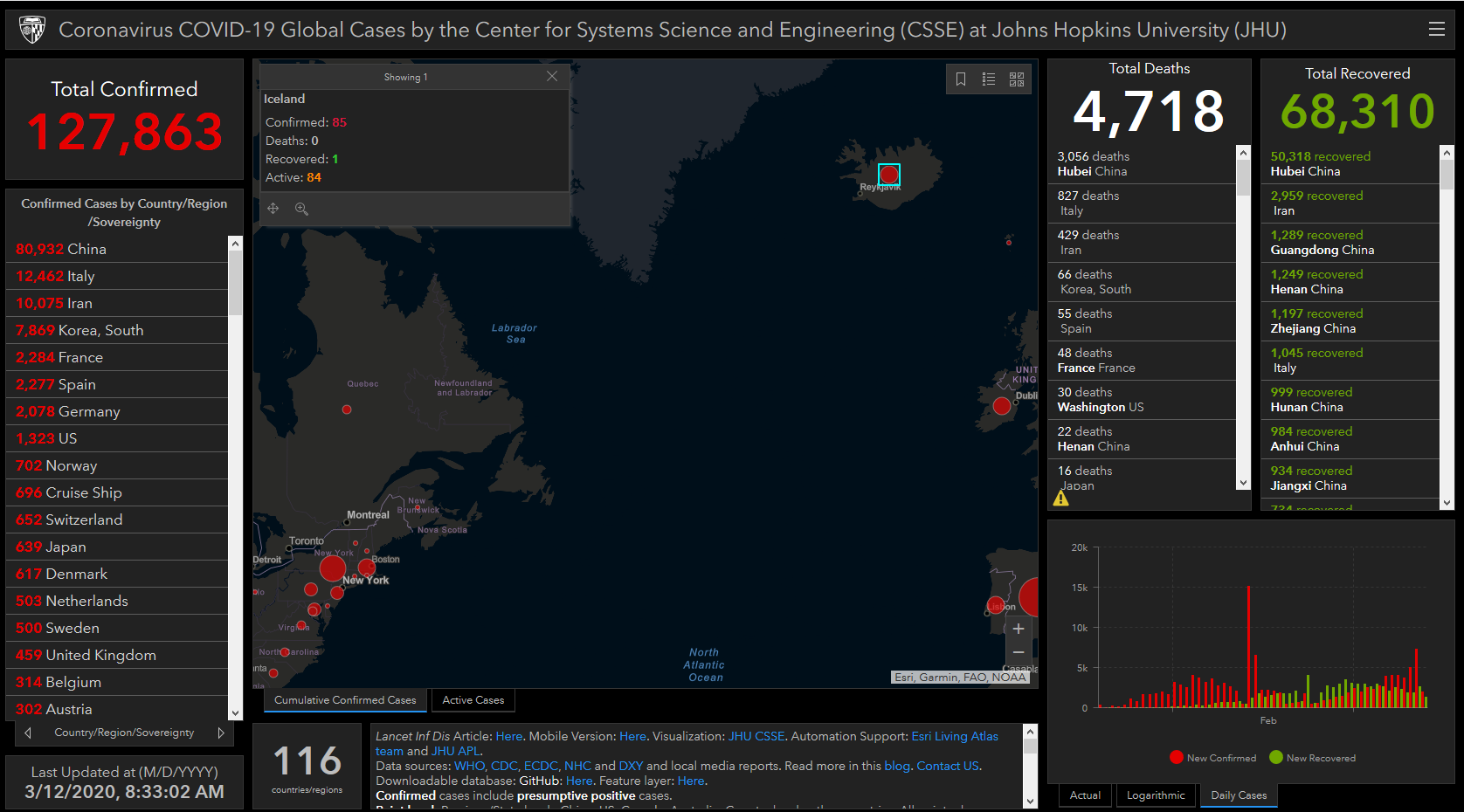The width and height of the screenshot is (1464, 812).
Task: Open the WHO data source link
Action: click(469, 766)
